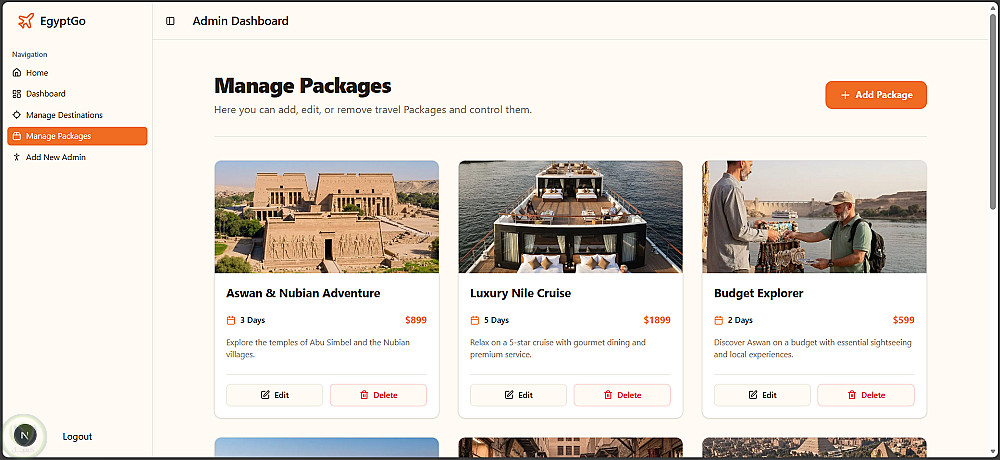Toggle the sidebar panel icon
Viewport: 1000px width, 460px height.
click(170, 21)
